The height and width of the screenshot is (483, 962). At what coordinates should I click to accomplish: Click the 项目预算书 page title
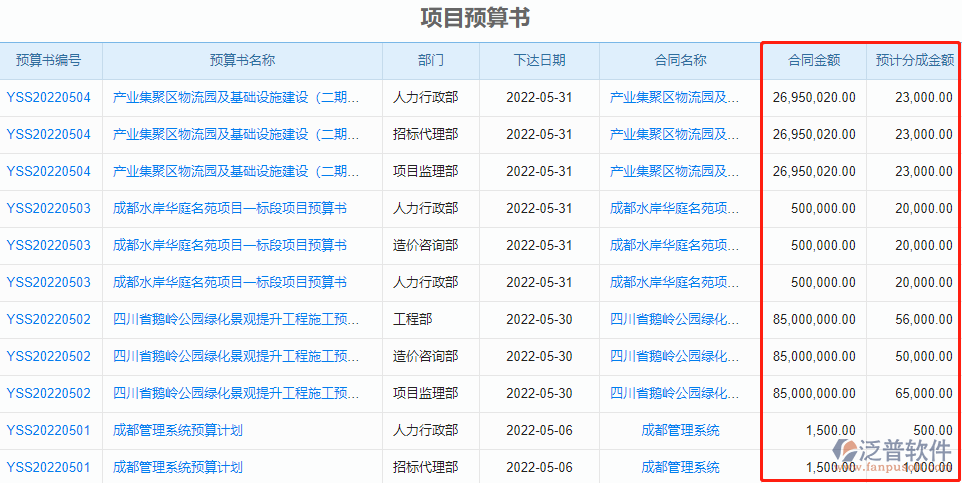tap(475, 18)
